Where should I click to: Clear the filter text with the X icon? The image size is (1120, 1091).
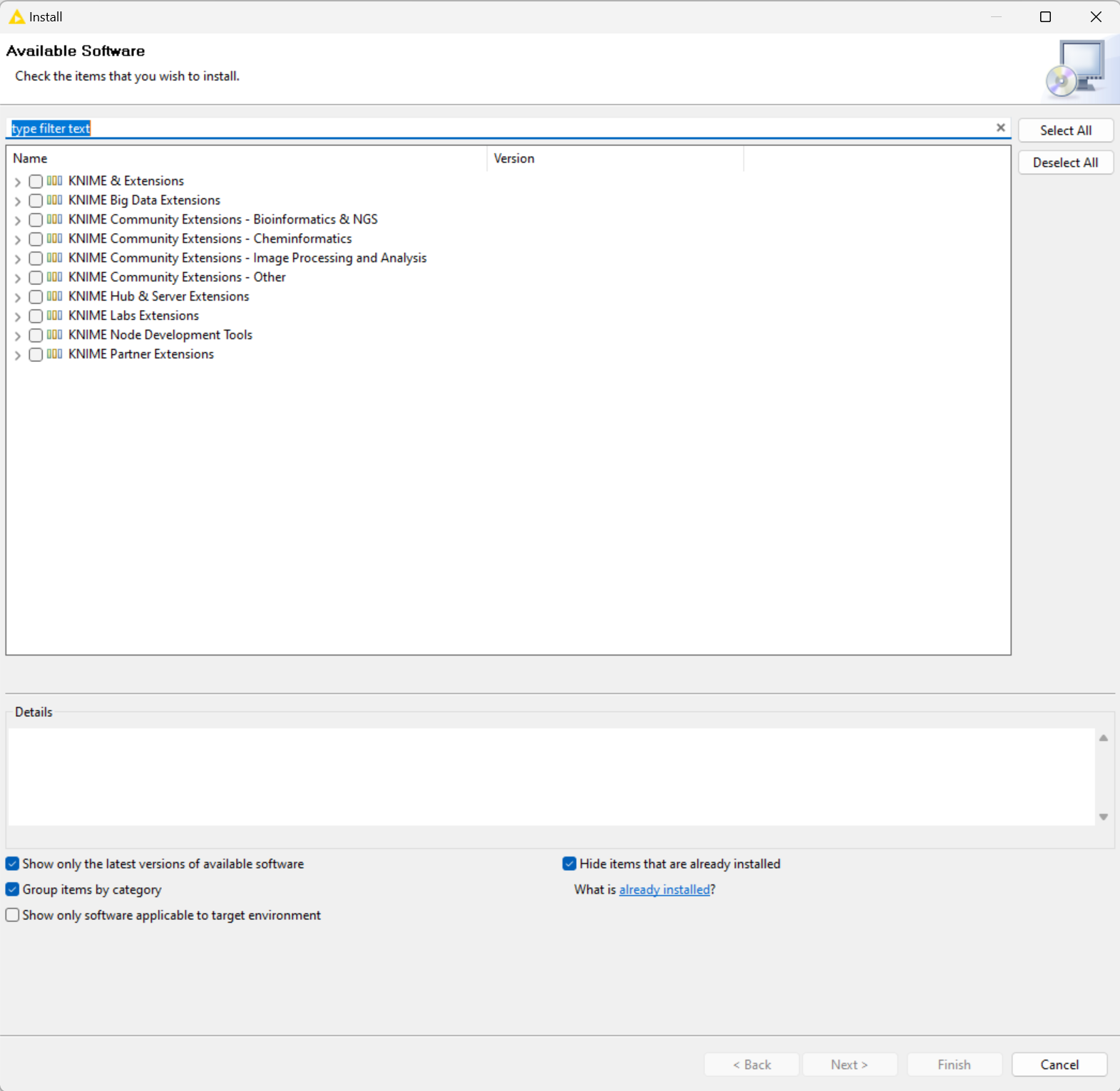point(1000,128)
